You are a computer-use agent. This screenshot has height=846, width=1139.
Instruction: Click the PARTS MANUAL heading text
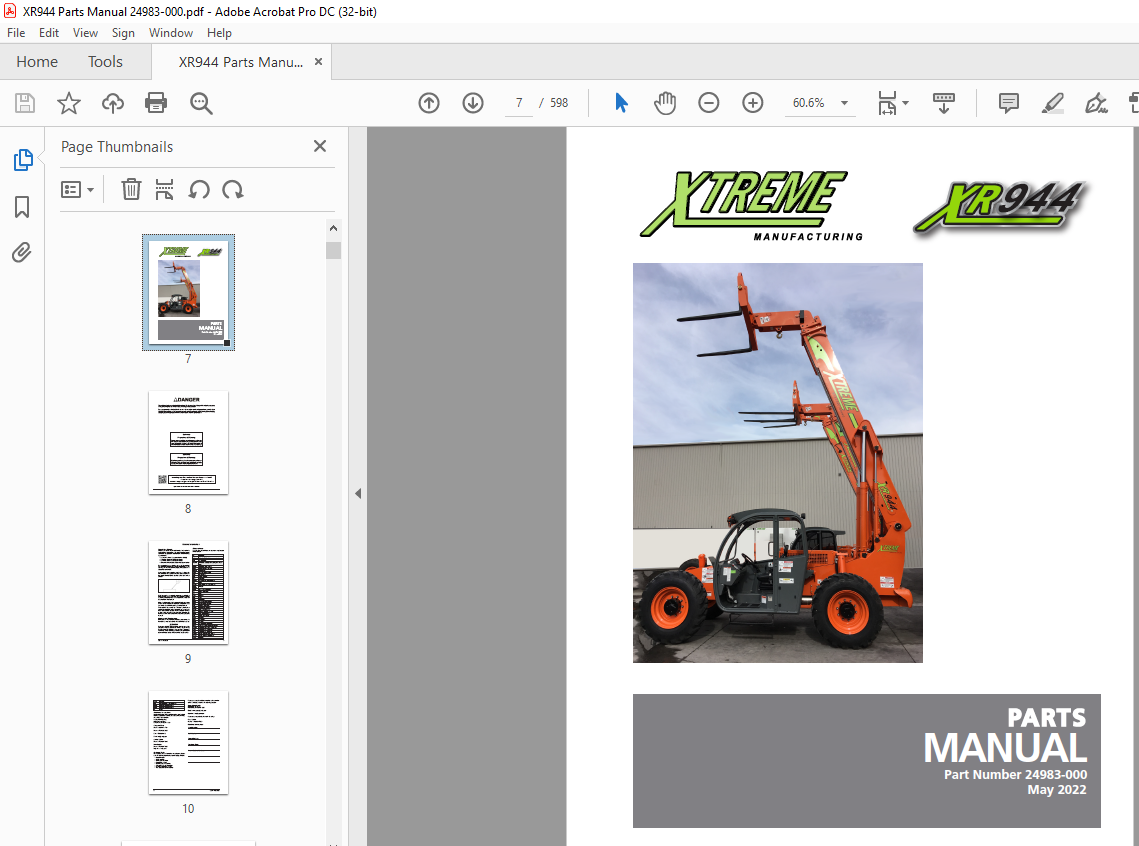point(1005,736)
